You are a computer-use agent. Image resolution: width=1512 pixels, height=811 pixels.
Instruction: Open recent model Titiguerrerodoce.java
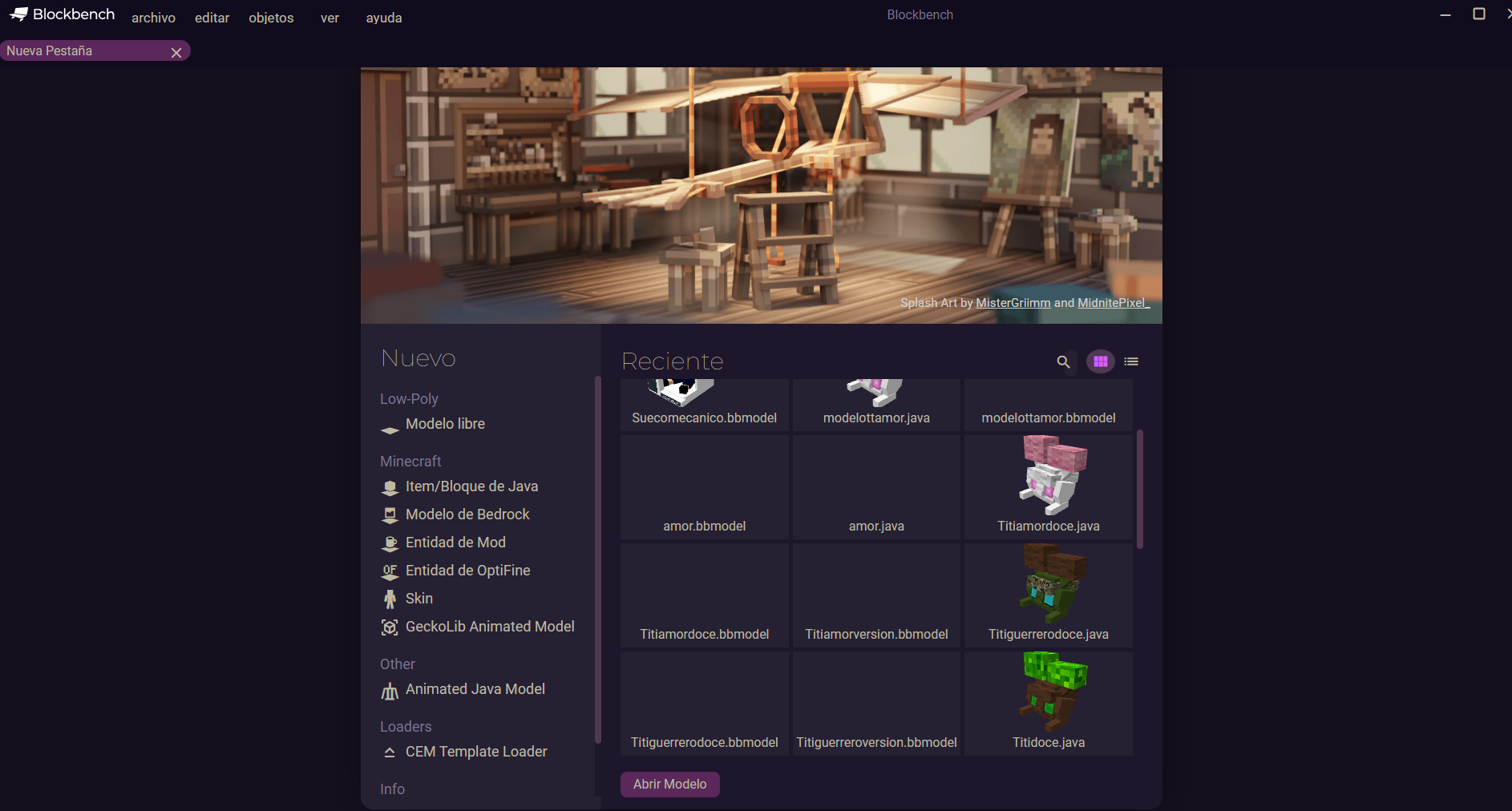tap(1049, 595)
